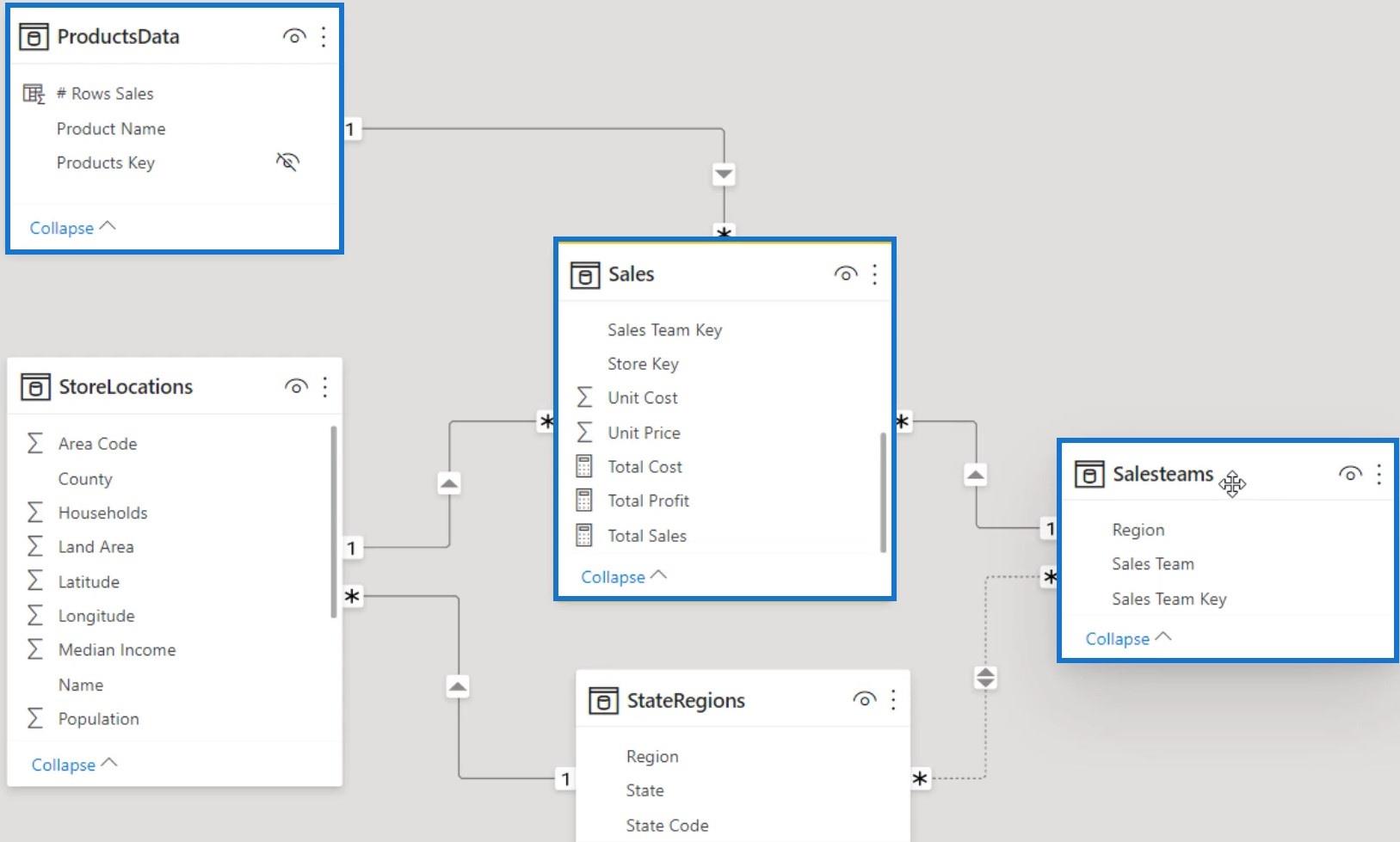Collapse the ProductsData table
Viewport: 1400px width, 842px height.
tap(72, 228)
